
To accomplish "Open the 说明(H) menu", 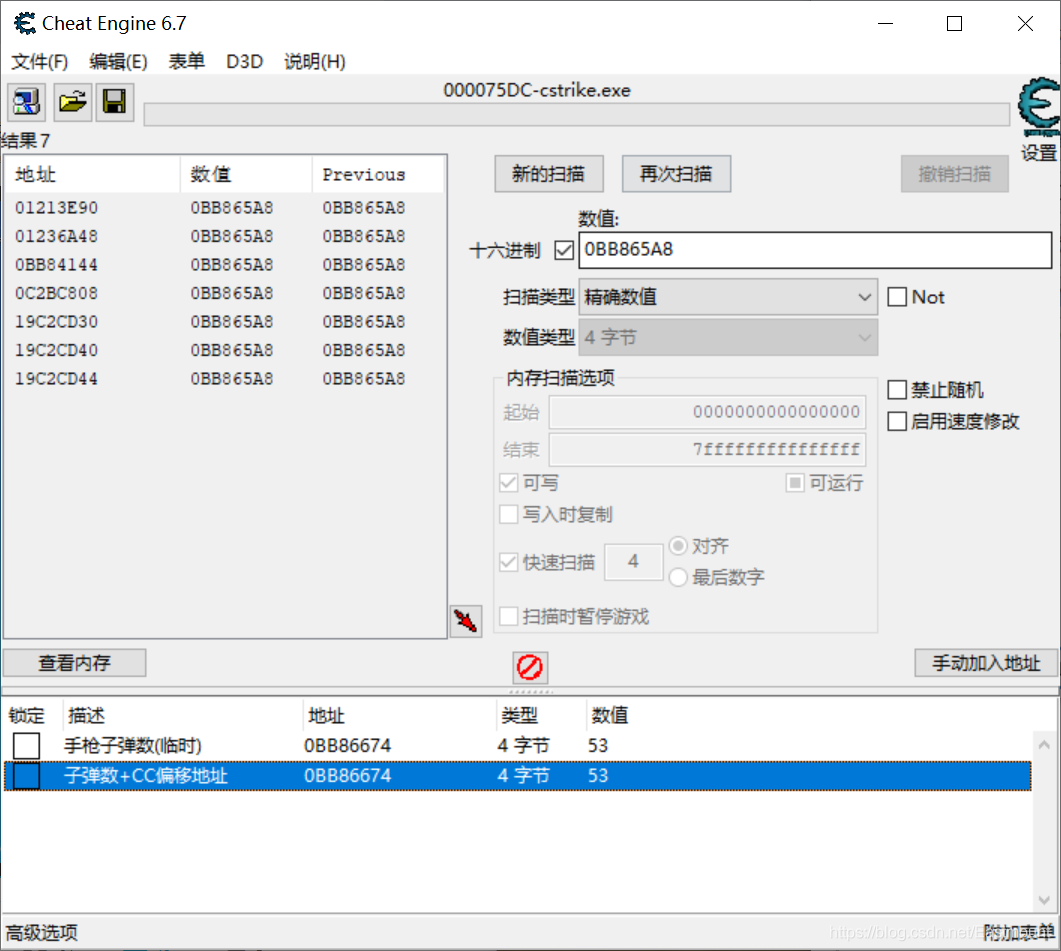I will pos(315,62).
